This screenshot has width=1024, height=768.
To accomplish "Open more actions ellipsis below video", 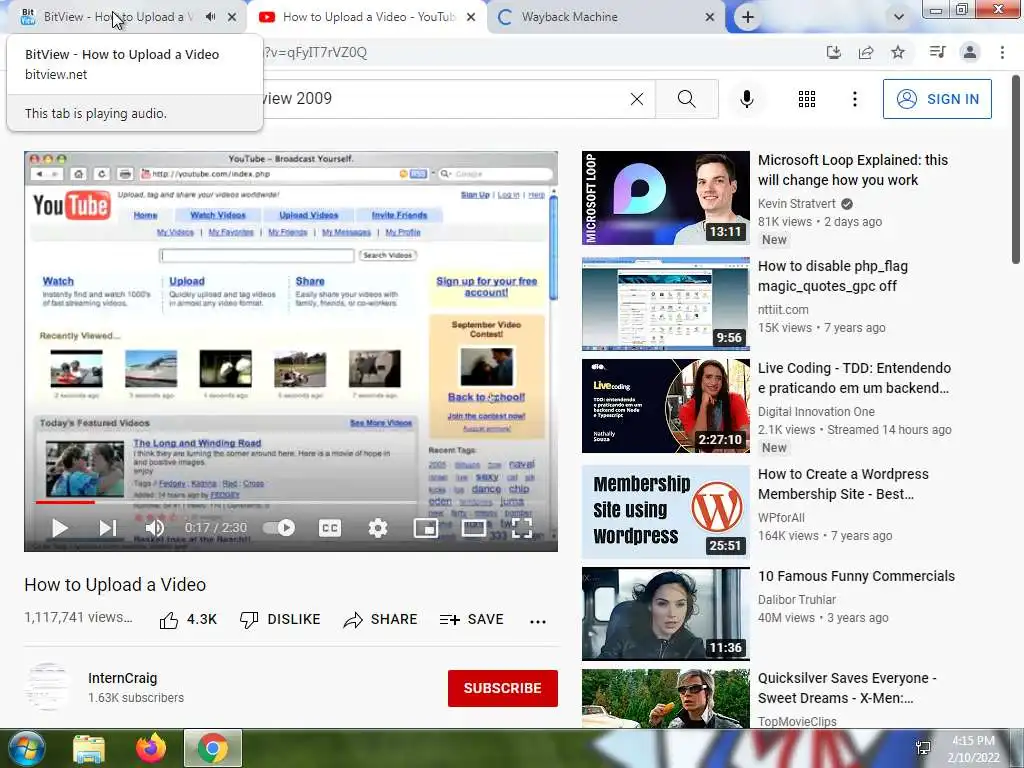I will coord(537,621).
